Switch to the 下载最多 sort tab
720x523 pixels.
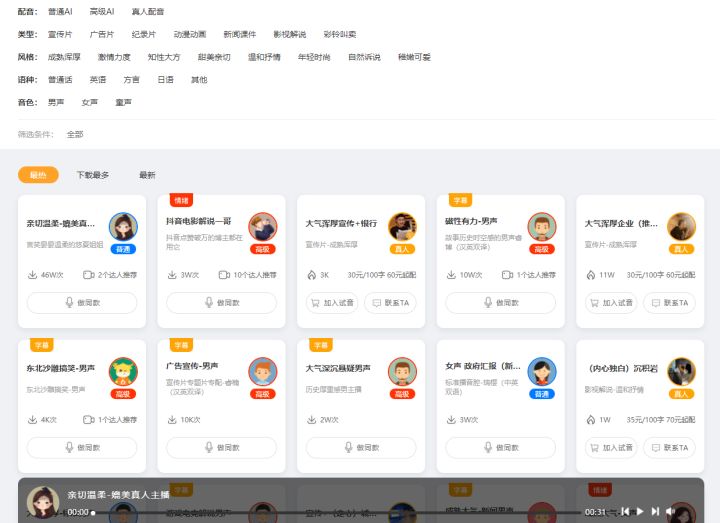pos(93,175)
